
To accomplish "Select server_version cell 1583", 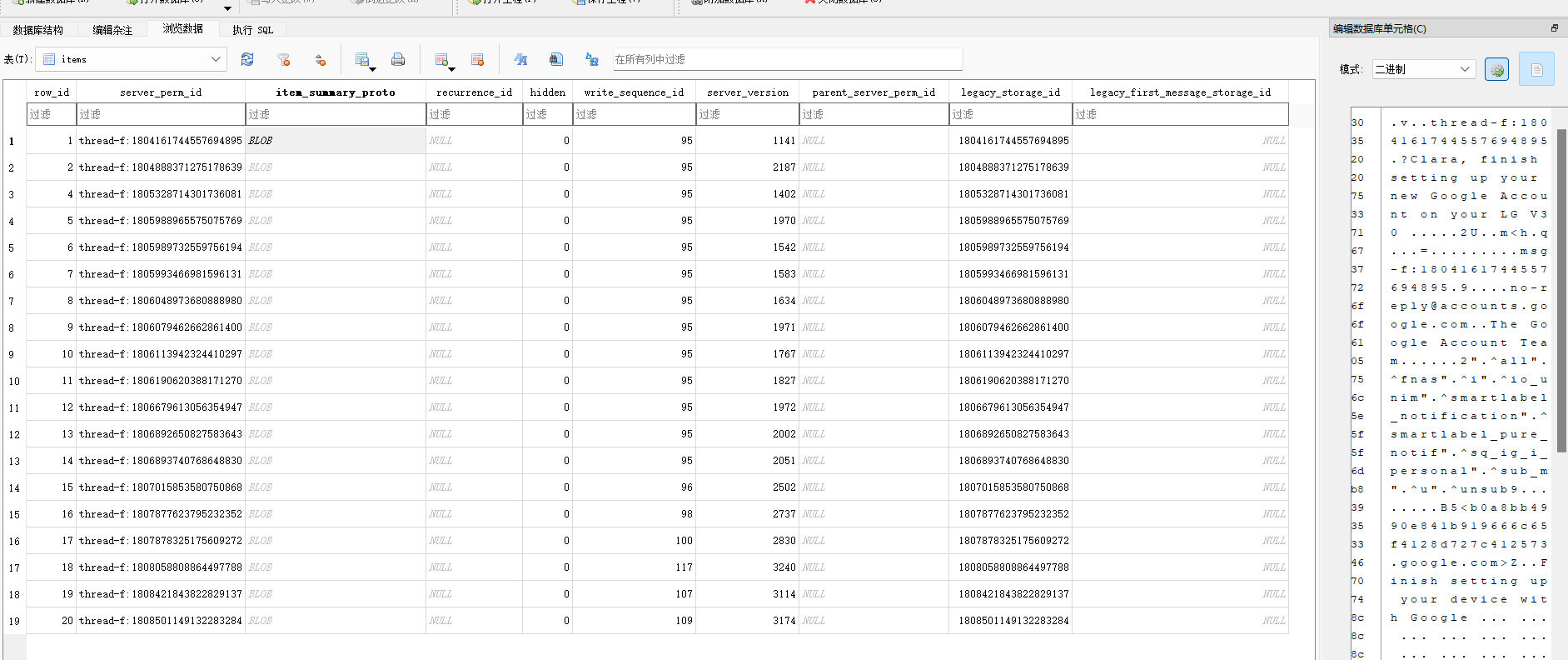I will [x=748, y=274].
